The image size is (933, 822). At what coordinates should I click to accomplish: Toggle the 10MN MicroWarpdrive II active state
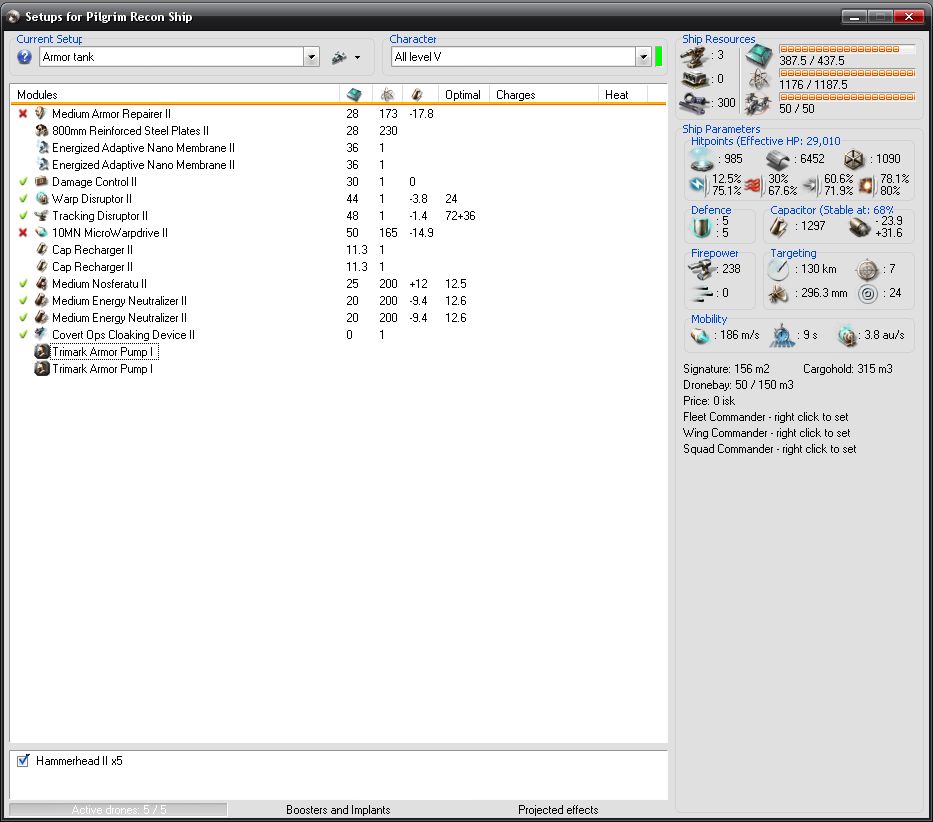coord(23,233)
